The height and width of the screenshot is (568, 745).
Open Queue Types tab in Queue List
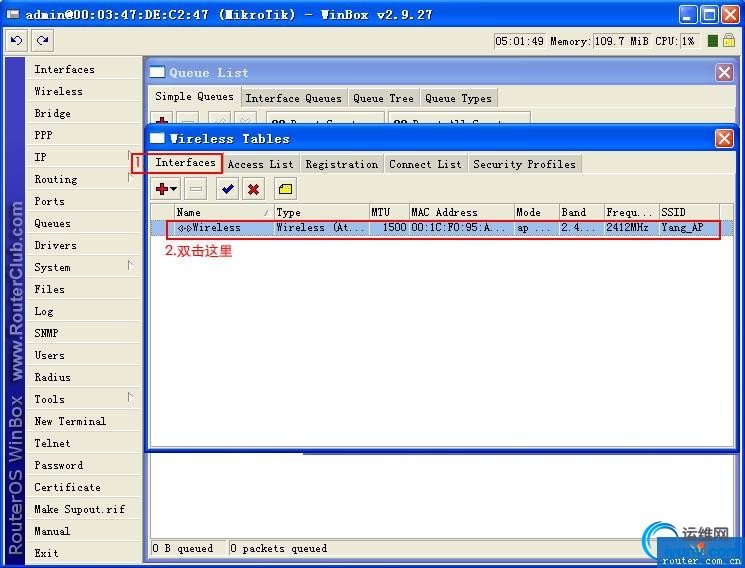[458, 98]
